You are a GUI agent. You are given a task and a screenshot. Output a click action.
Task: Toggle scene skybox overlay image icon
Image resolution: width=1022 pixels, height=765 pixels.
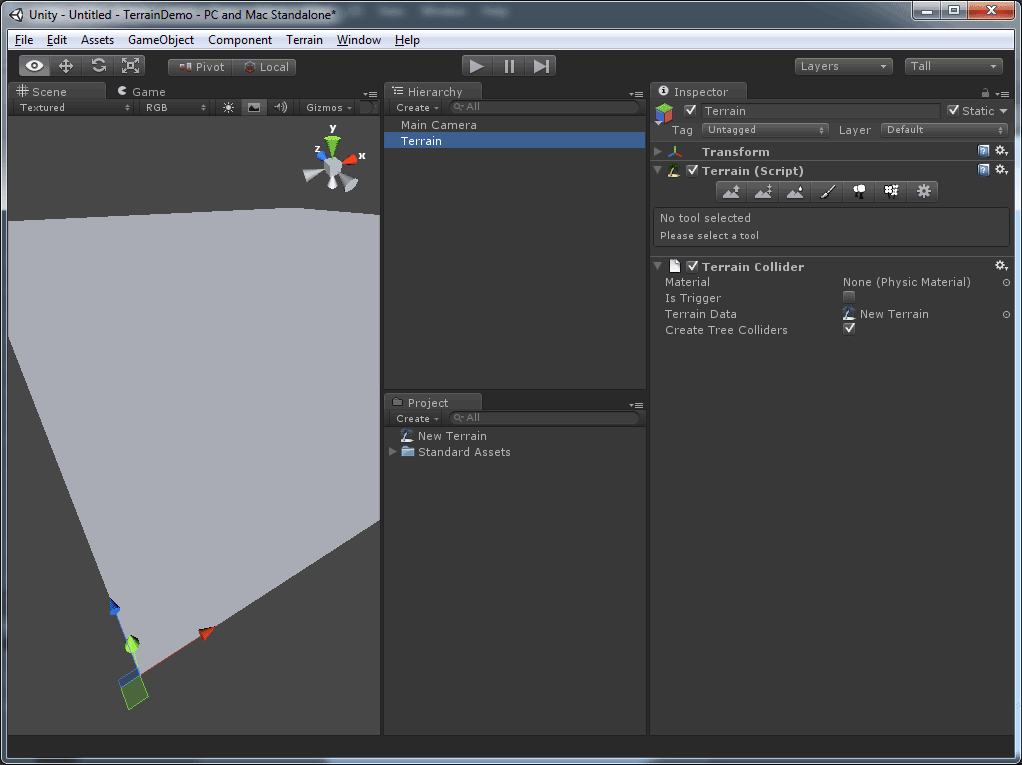pyautogui.click(x=254, y=108)
